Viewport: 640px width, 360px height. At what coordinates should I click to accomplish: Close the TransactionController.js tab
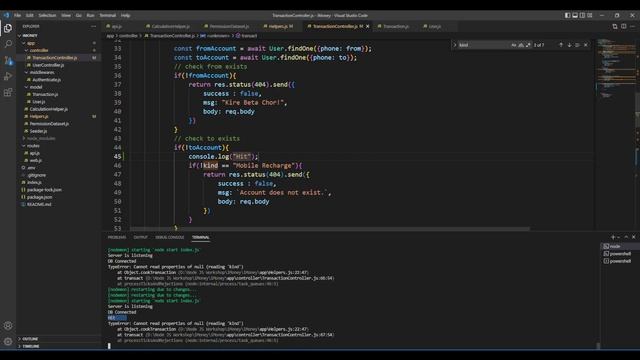(x=368, y=26)
